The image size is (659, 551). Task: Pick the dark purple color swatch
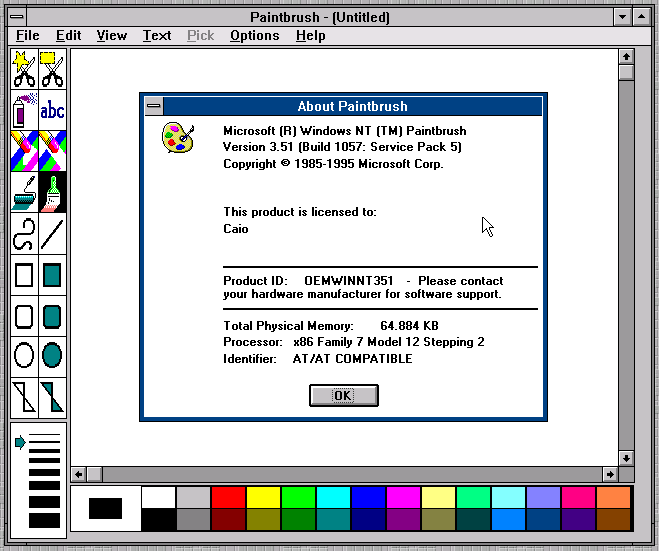[x=578, y=519]
